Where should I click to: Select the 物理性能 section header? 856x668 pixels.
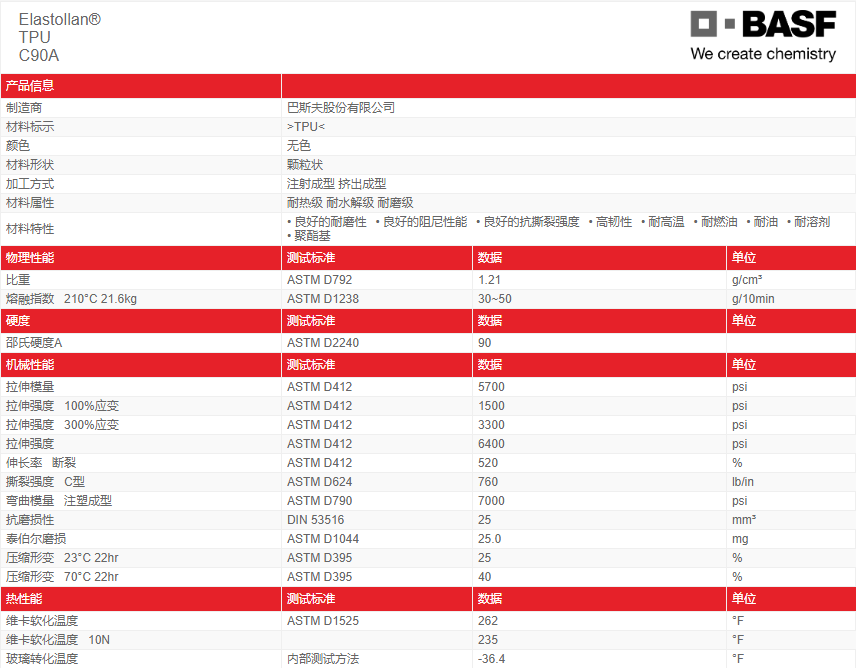pos(30,258)
